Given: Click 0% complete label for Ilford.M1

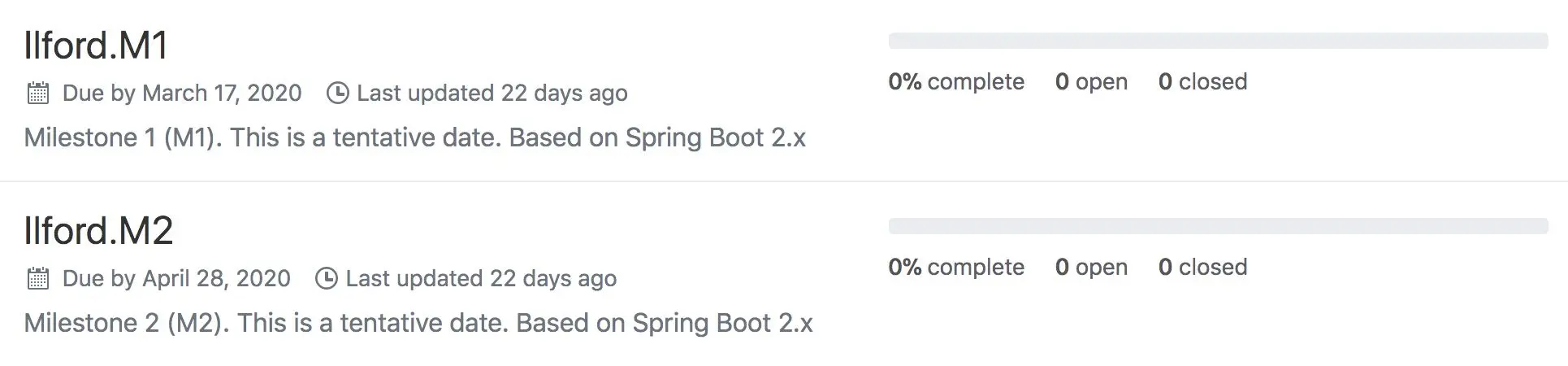Looking at the screenshot, I should coord(956,81).
